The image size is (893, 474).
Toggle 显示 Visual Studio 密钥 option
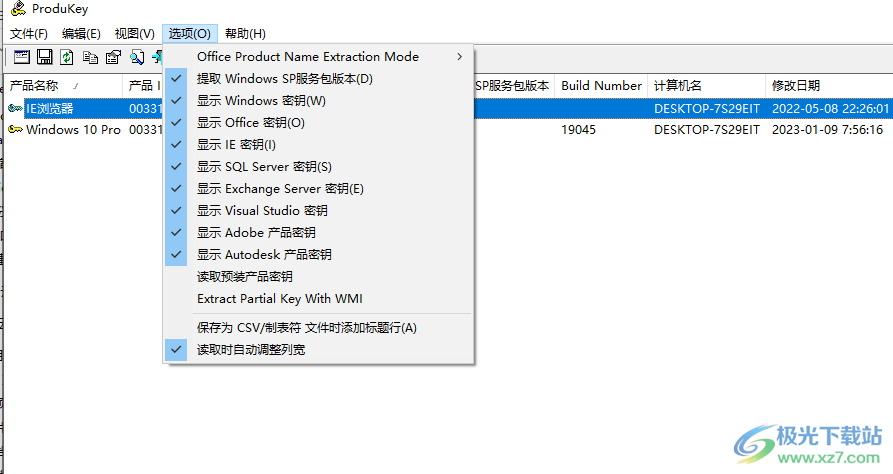click(x=319, y=211)
